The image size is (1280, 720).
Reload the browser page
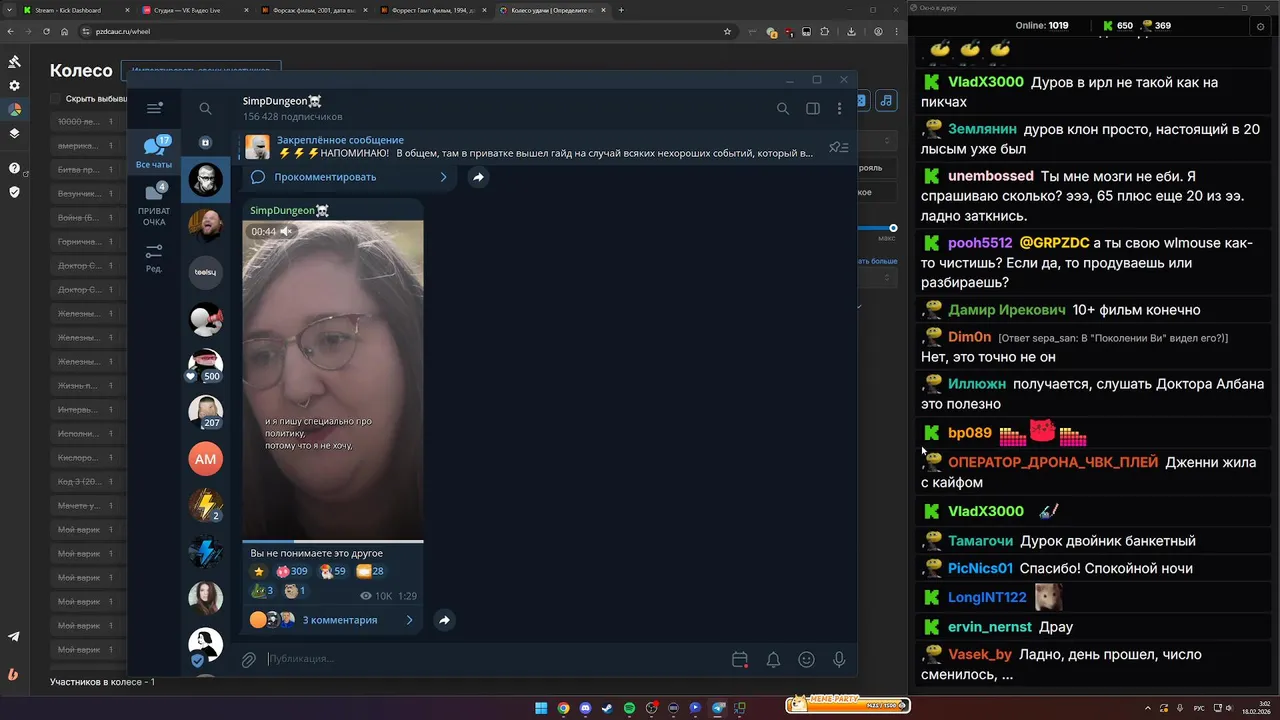pos(46,31)
